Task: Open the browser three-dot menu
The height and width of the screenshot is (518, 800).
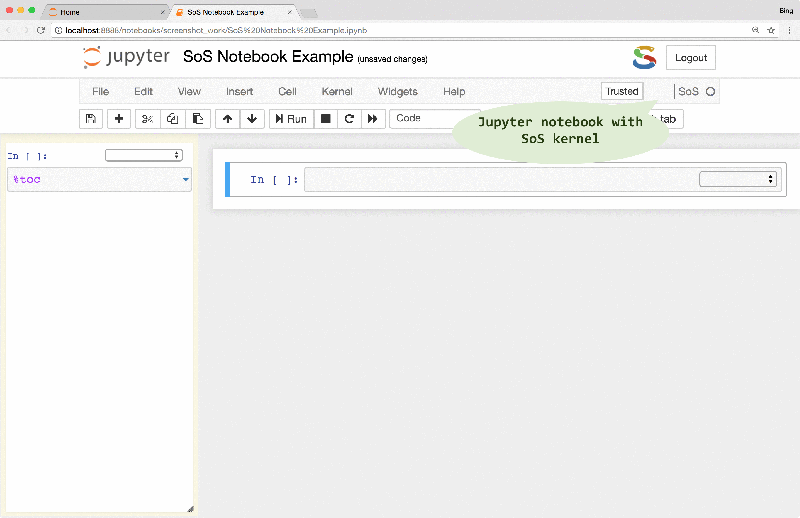Action: [789, 30]
